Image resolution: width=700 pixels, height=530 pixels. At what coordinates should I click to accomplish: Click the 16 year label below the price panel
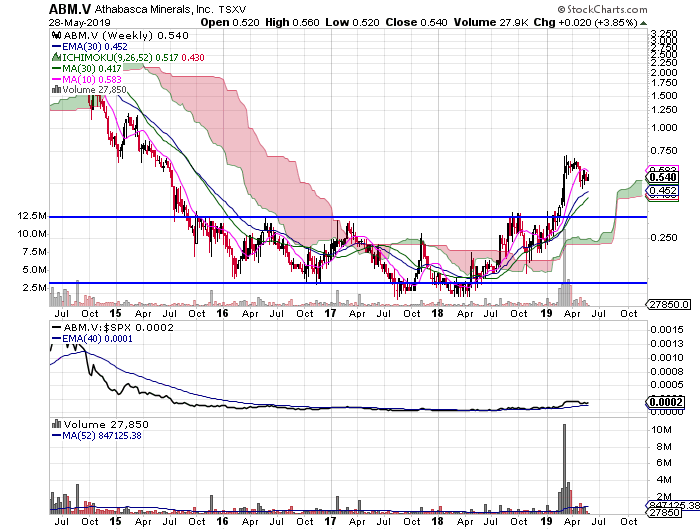(222, 313)
